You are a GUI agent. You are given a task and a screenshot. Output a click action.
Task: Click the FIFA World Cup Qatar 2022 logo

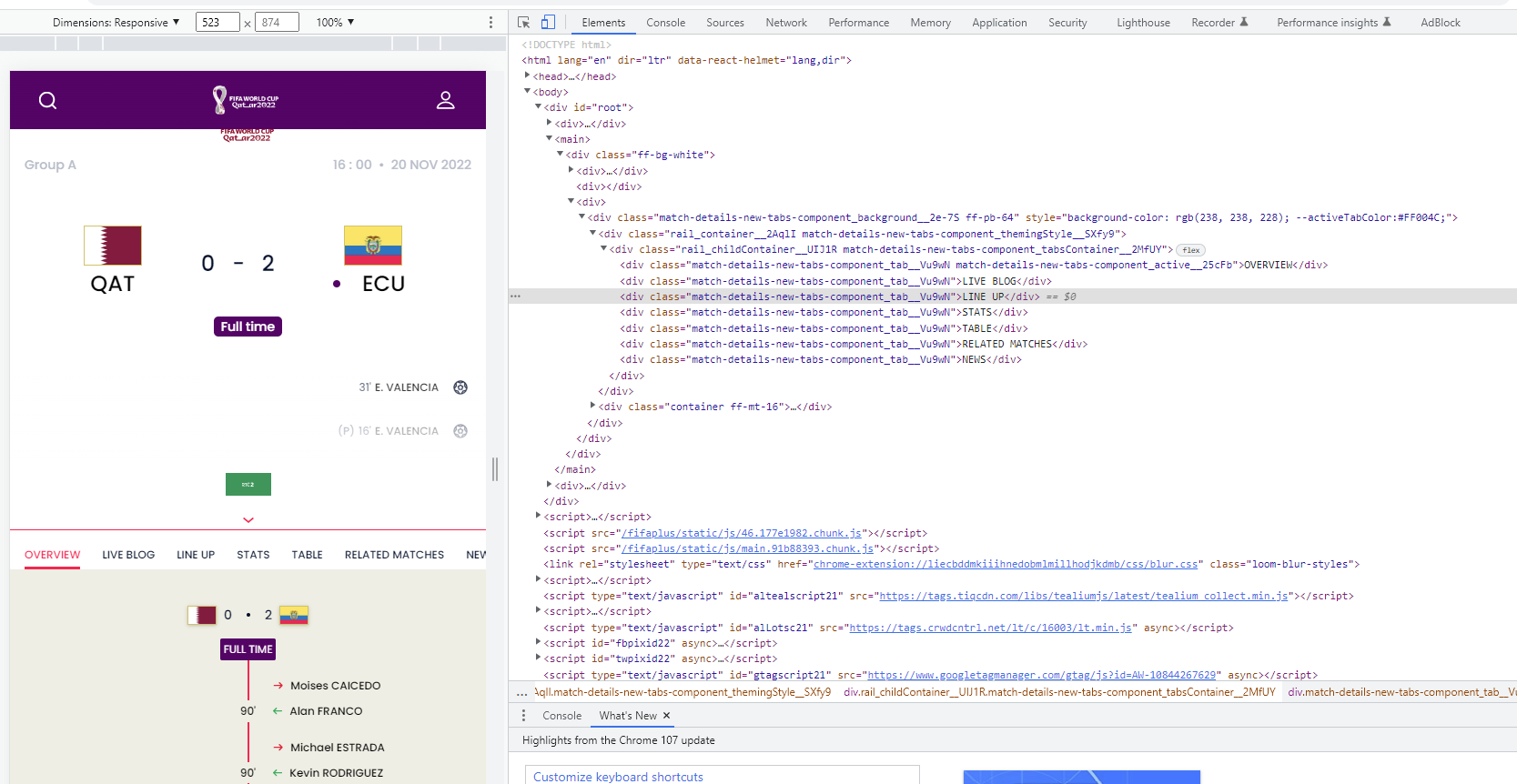coord(246,100)
